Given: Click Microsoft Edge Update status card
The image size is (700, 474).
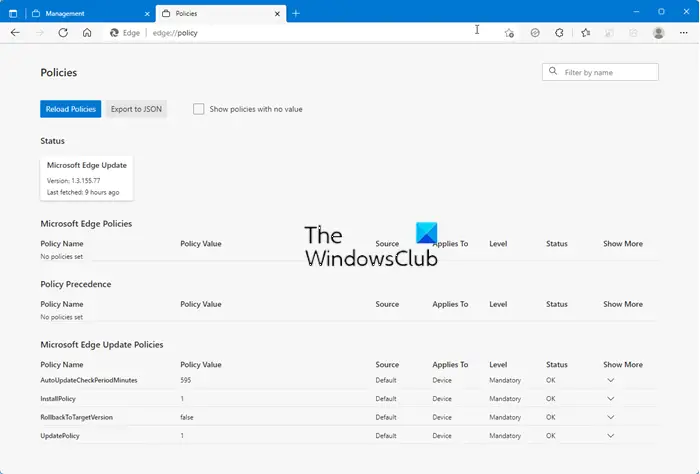Looking at the screenshot, I should [x=87, y=178].
